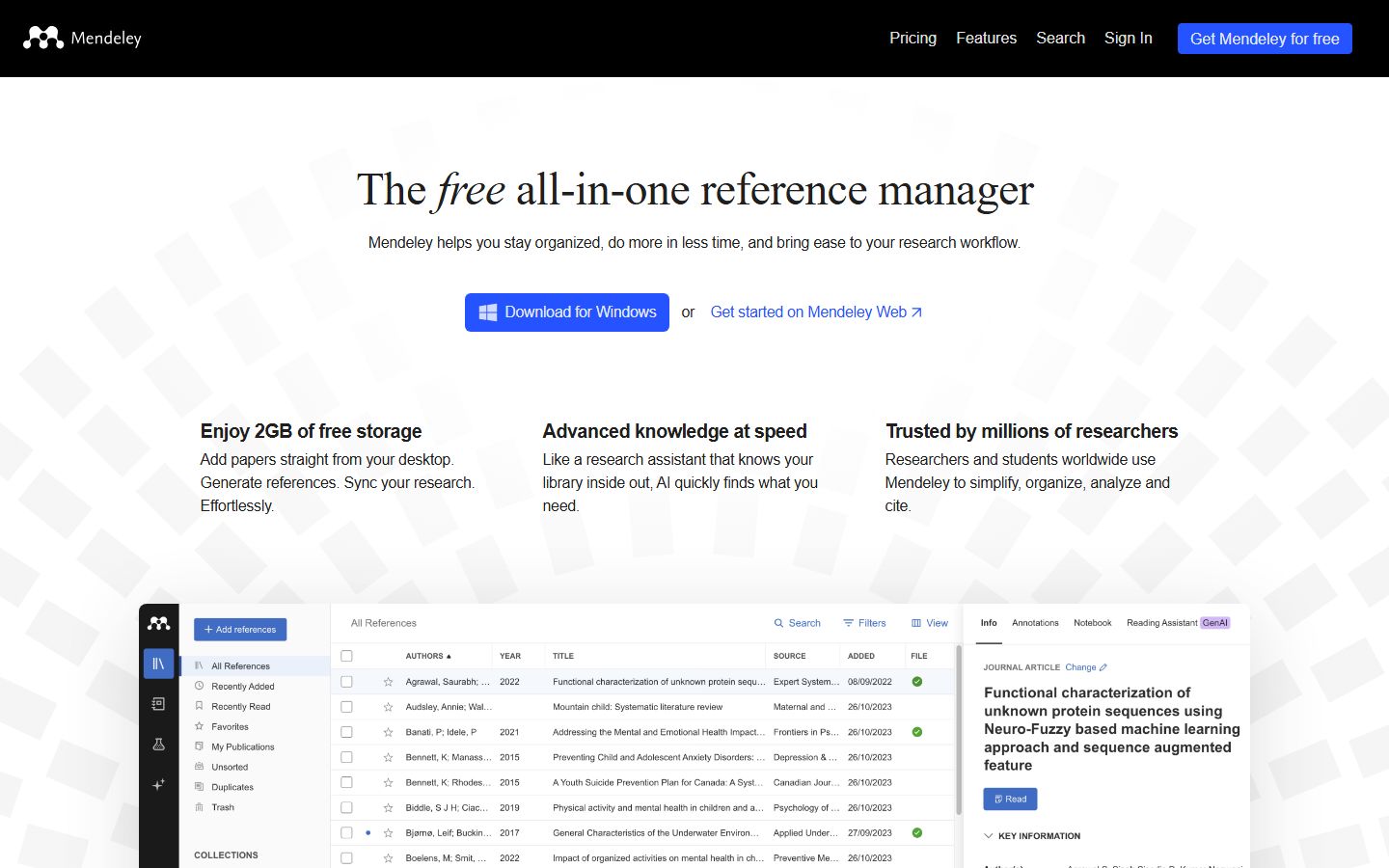Sort by the ADDED column header
1389x868 pixels.
(861, 656)
